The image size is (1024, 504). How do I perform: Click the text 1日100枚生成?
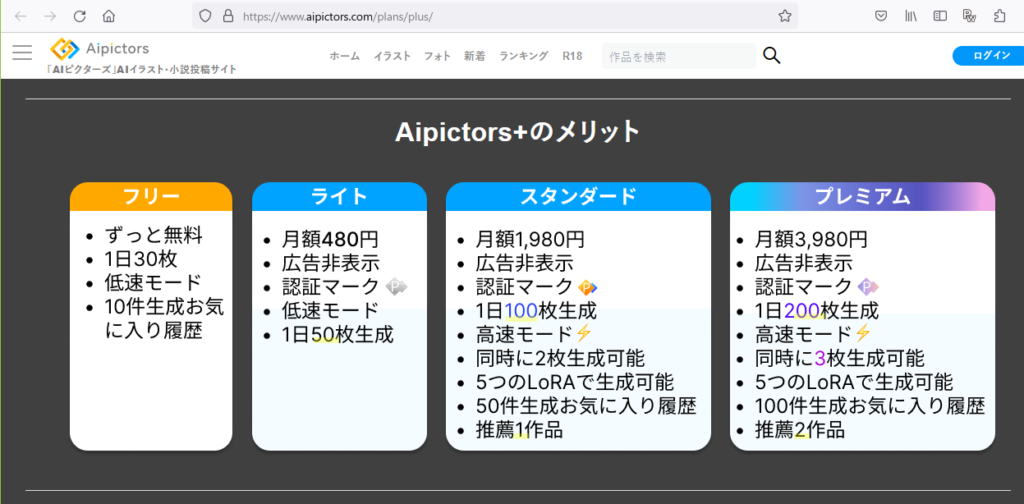(536, 310)
